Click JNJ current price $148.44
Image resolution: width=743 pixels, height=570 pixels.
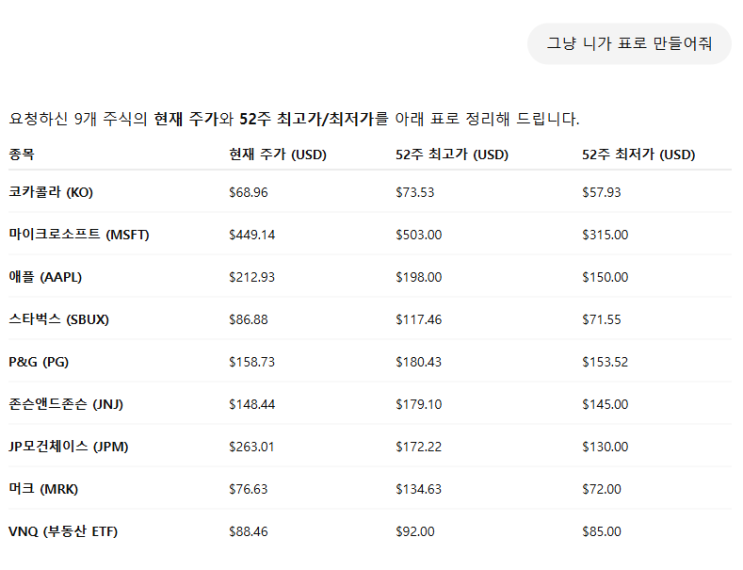(x=252, y=404)
